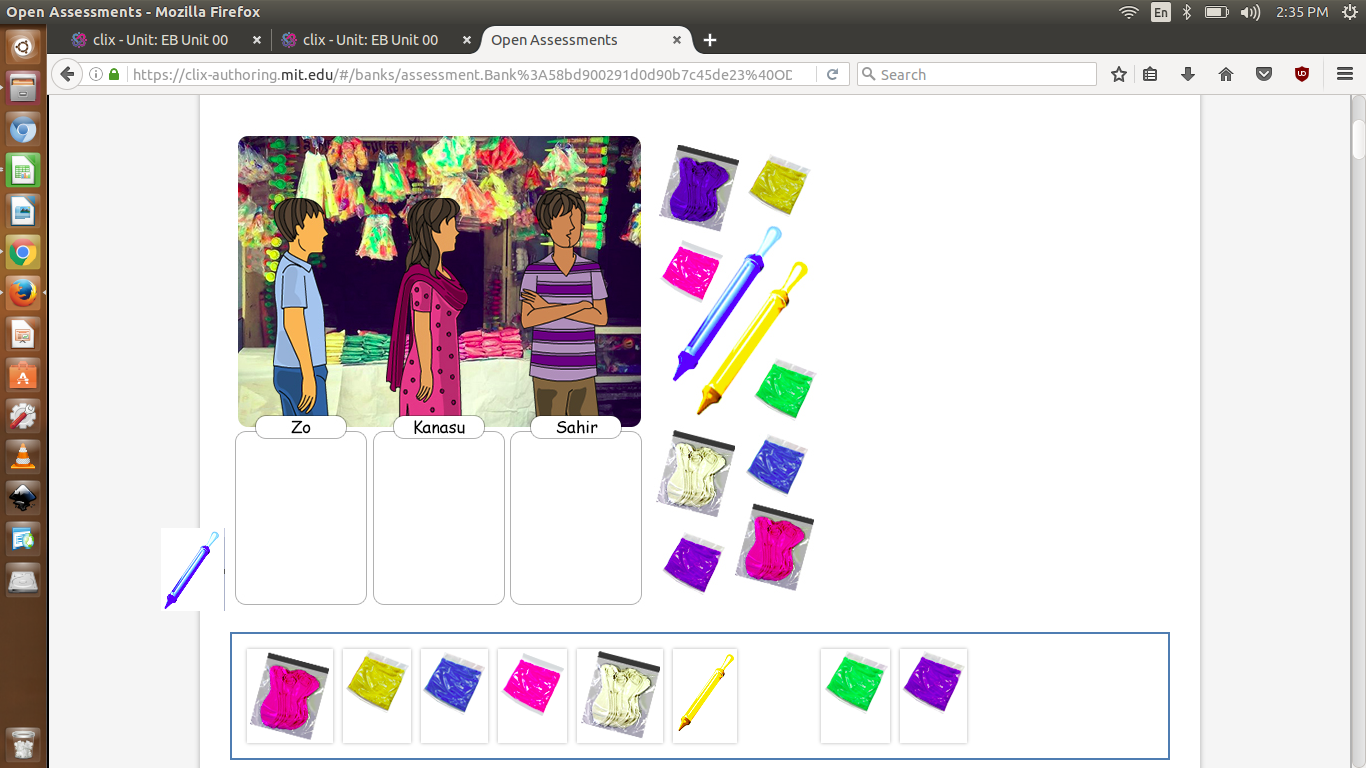Open the Firefox downloads arrow
1366x768 pixels.
click(1188, 74)
